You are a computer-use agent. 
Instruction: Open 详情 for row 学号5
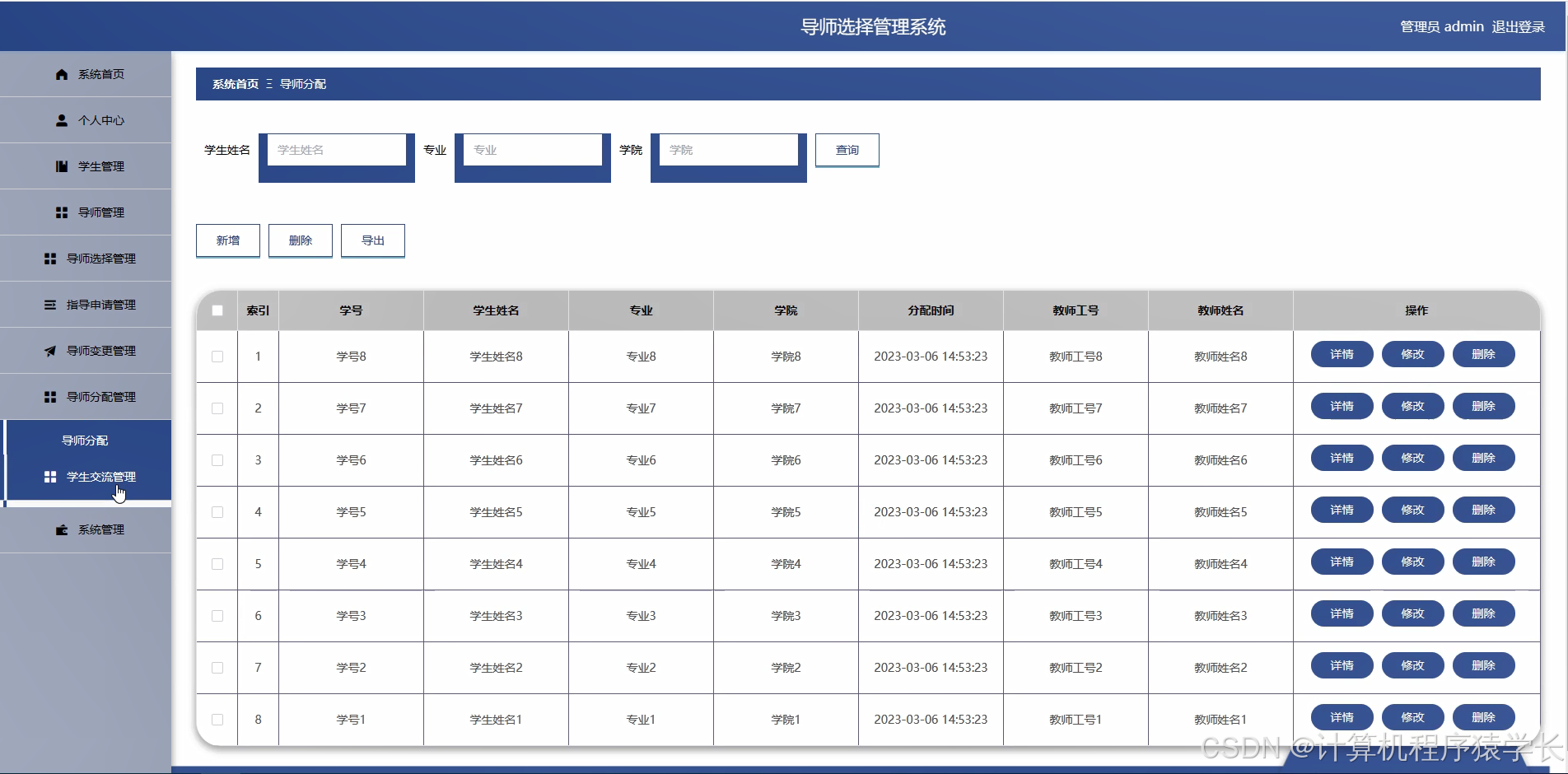pyautogui.click(x=1342, y=510)
